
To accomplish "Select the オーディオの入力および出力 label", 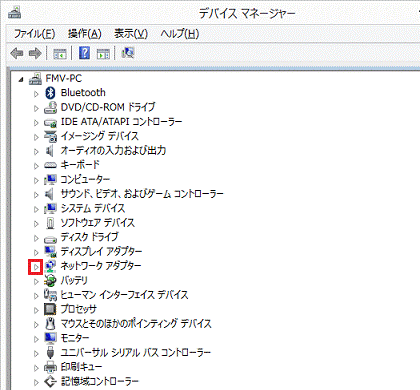I will pyautogui.click(x=113, y=150).
